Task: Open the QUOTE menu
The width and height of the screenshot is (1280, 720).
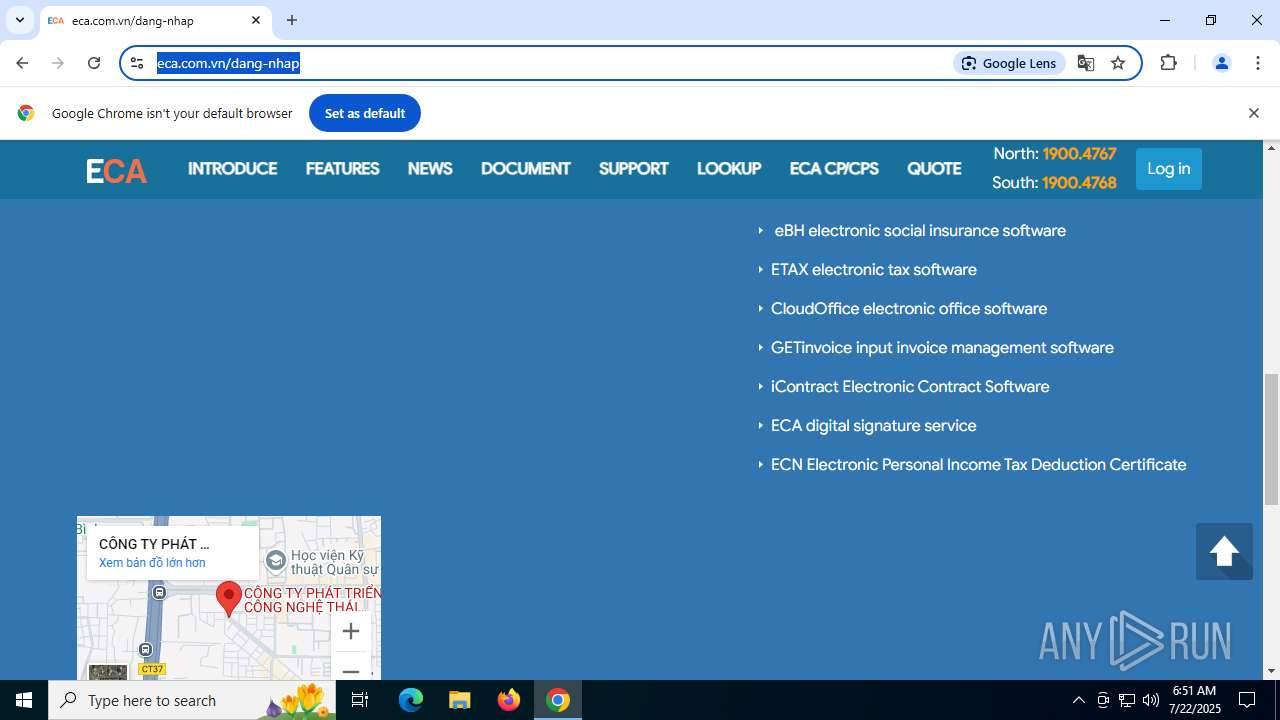Action: tap(934, 169)
